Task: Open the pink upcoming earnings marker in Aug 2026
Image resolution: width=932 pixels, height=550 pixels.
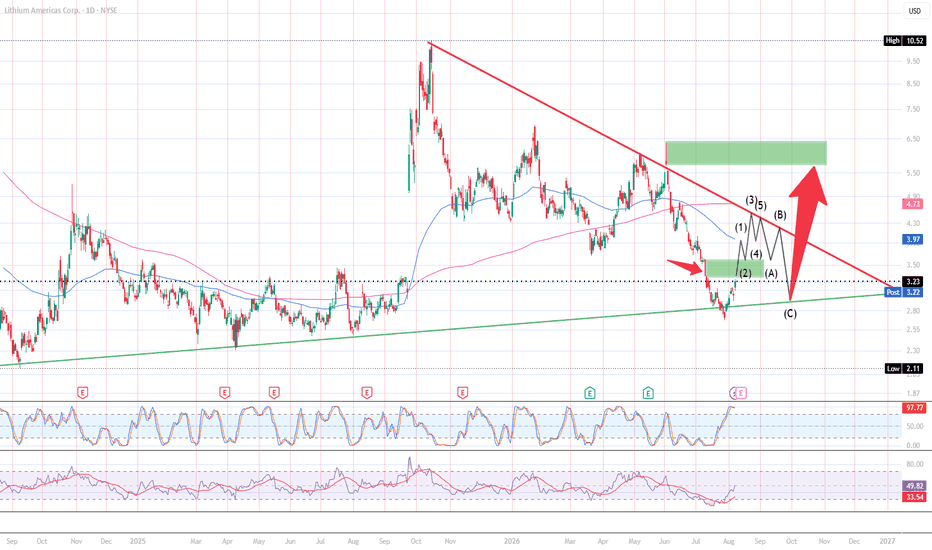Action: pos(742,392)
